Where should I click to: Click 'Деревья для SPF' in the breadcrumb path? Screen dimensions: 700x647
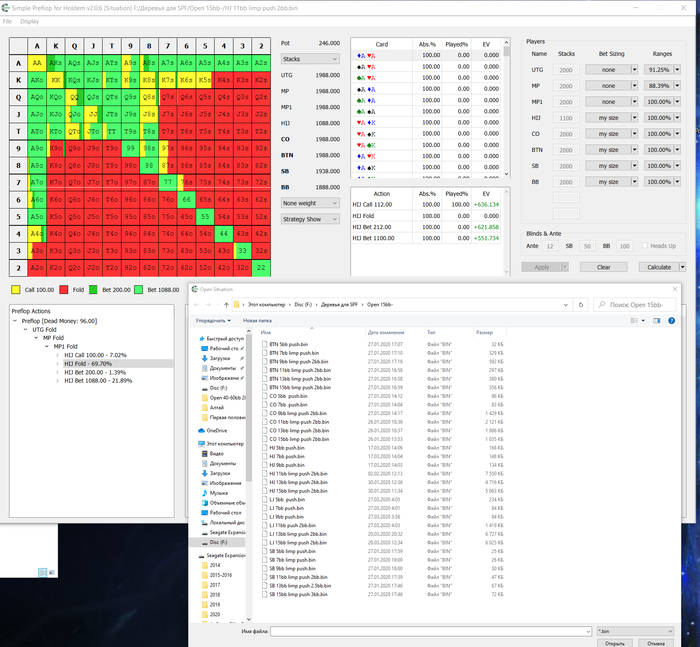coord(339,305)
